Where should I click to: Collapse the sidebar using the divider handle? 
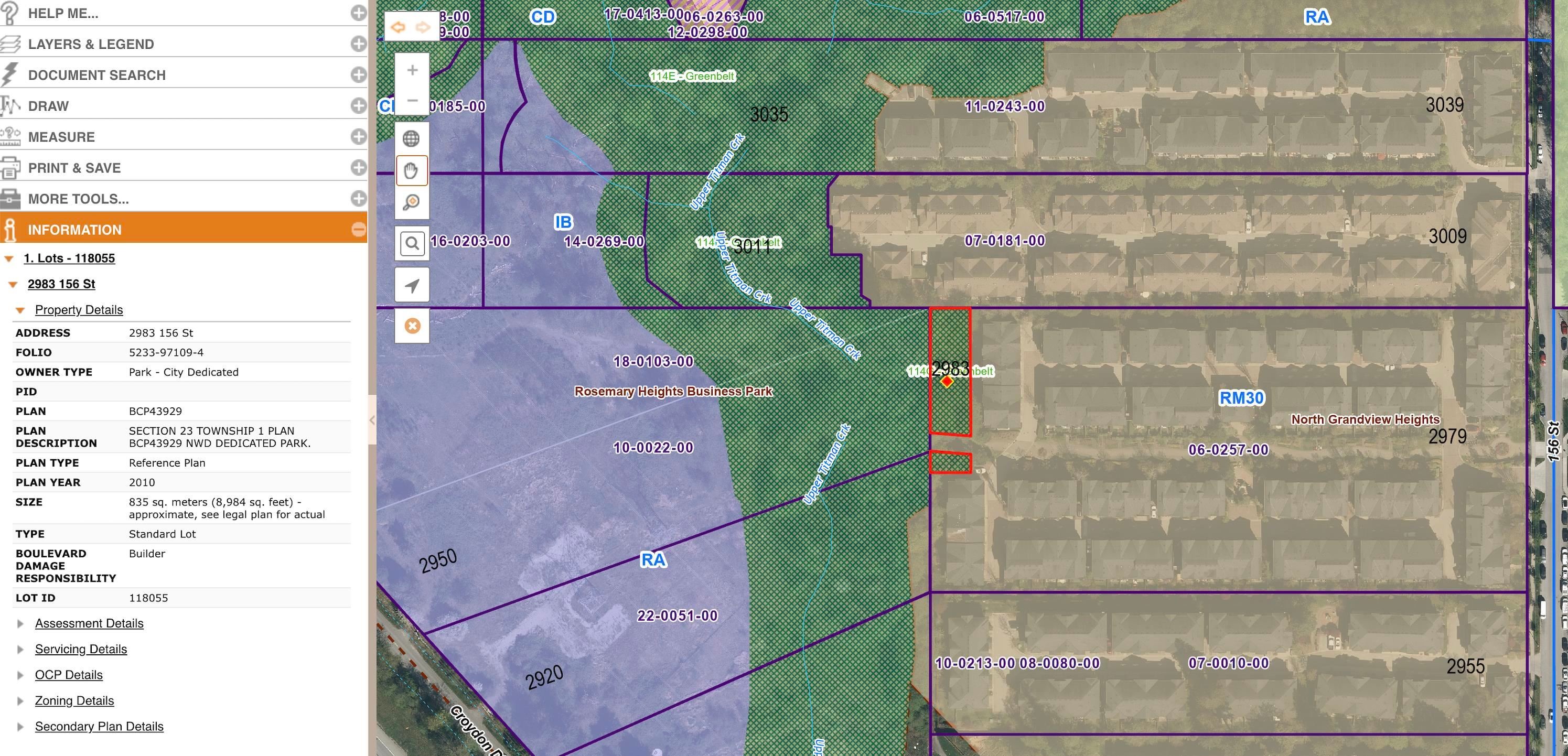click(x=372, y=420)
